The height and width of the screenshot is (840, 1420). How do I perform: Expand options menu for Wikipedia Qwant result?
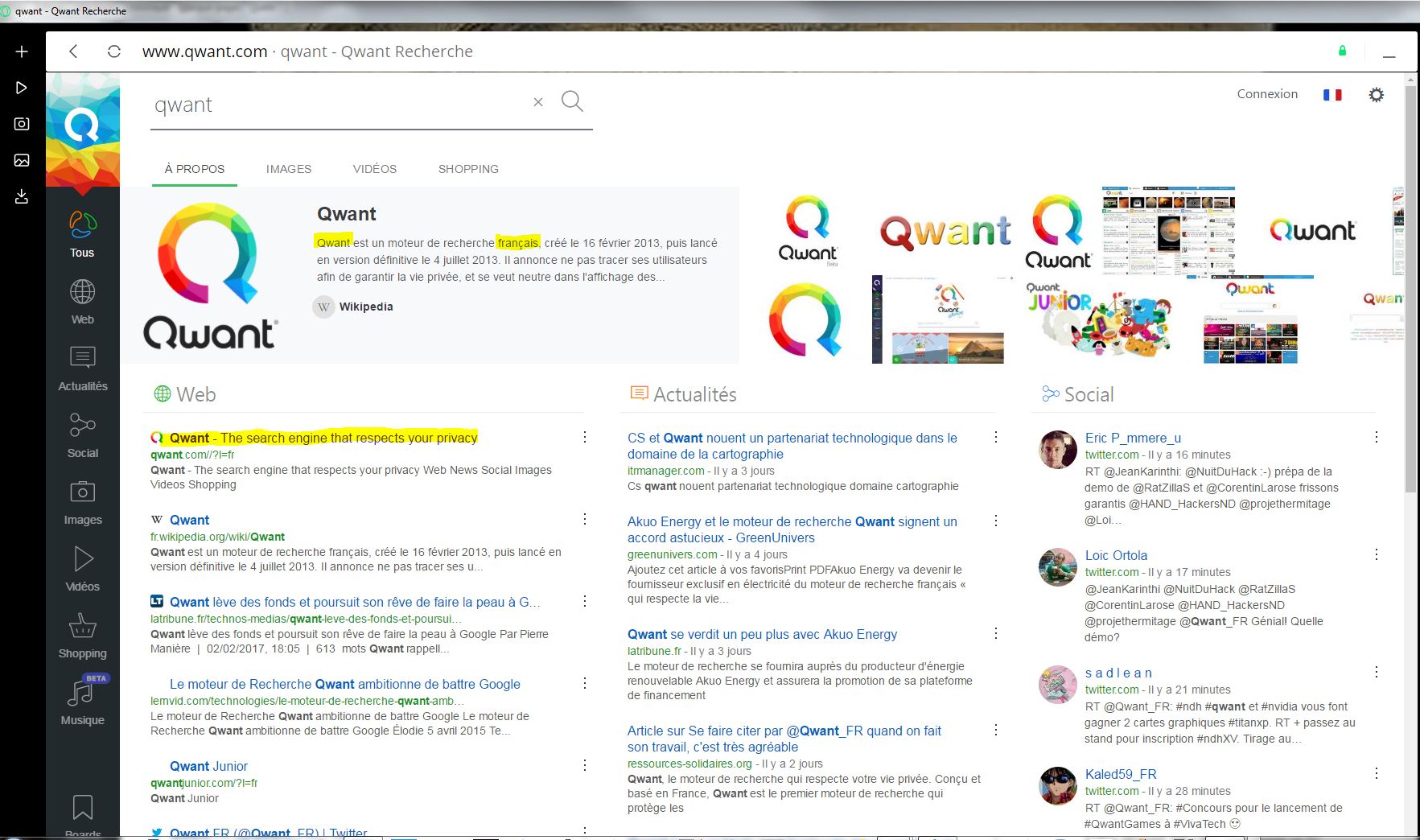tap(585, 520)
